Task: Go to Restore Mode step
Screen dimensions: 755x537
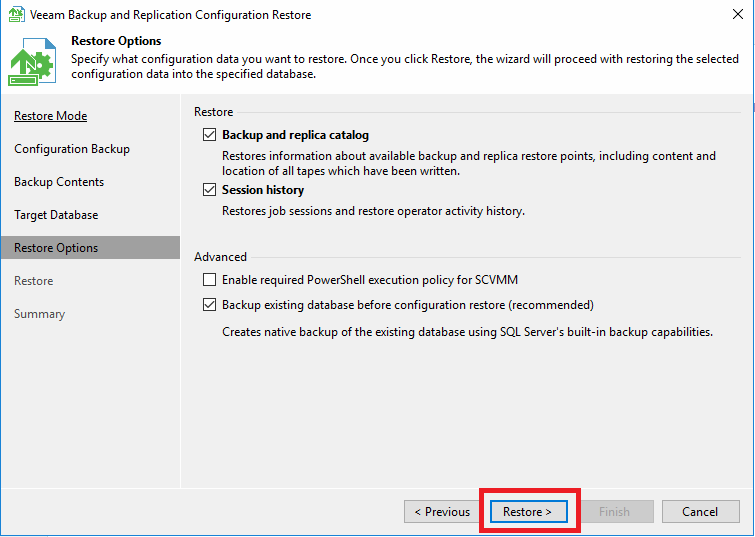Action: pos(51,116)
